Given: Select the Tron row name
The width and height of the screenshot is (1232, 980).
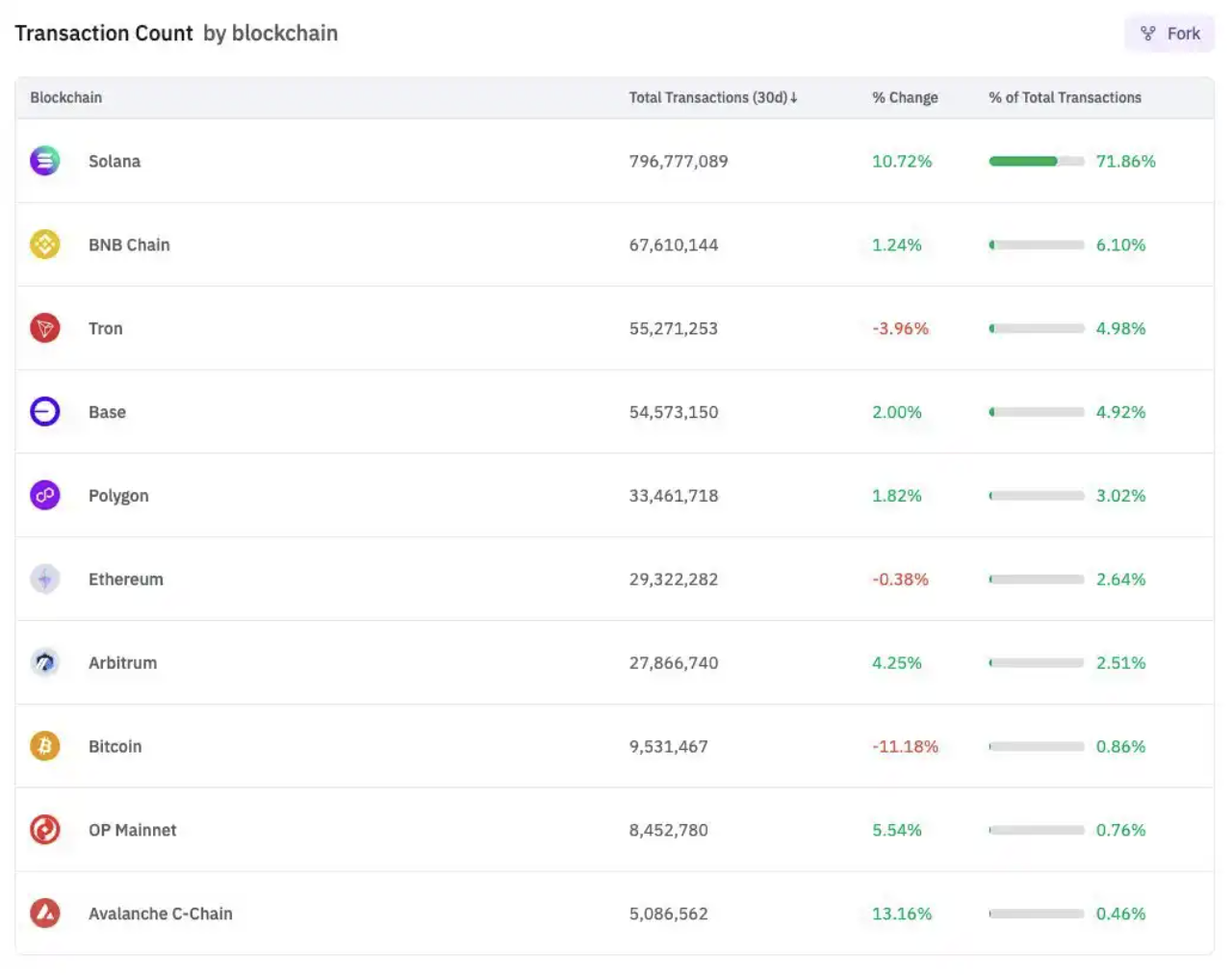Looking at the screenshot, I should [x=106, y=328].
